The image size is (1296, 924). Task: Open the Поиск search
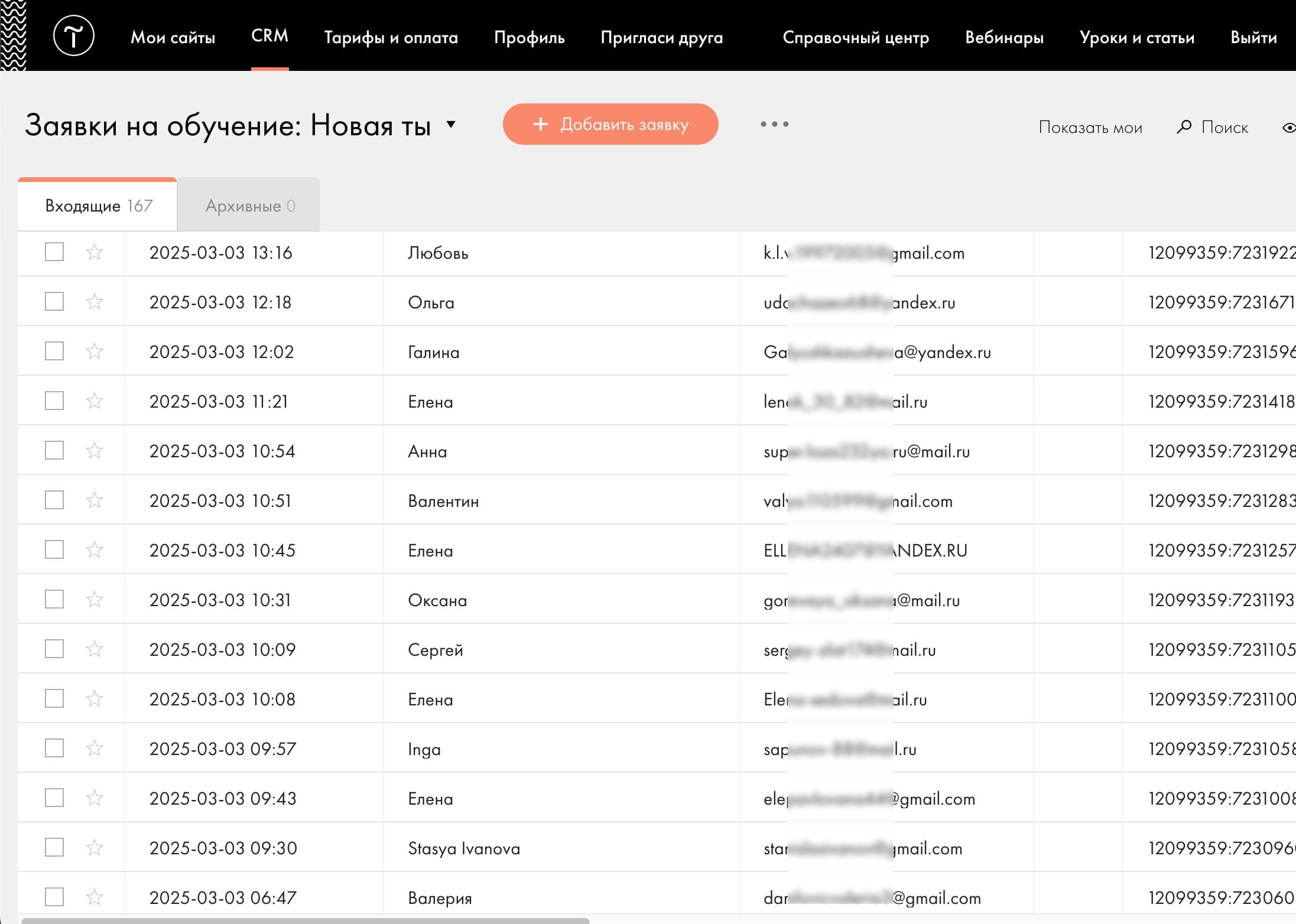coord(1211,128)
